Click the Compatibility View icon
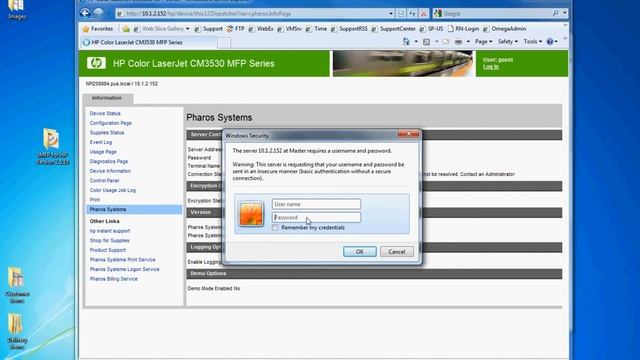Image resolution: width=640 pixels, height=360 pixels. coord(401,13)
